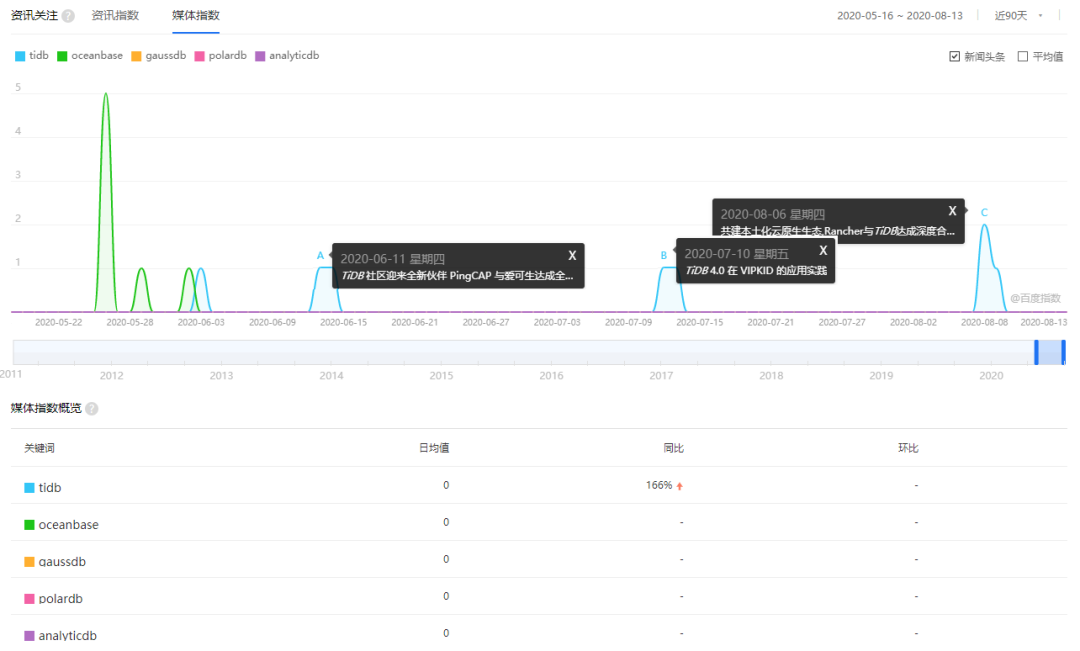Click help icon beside 媒体指数概览
This screenshot has height=651, width=1080.
(92, 409)
